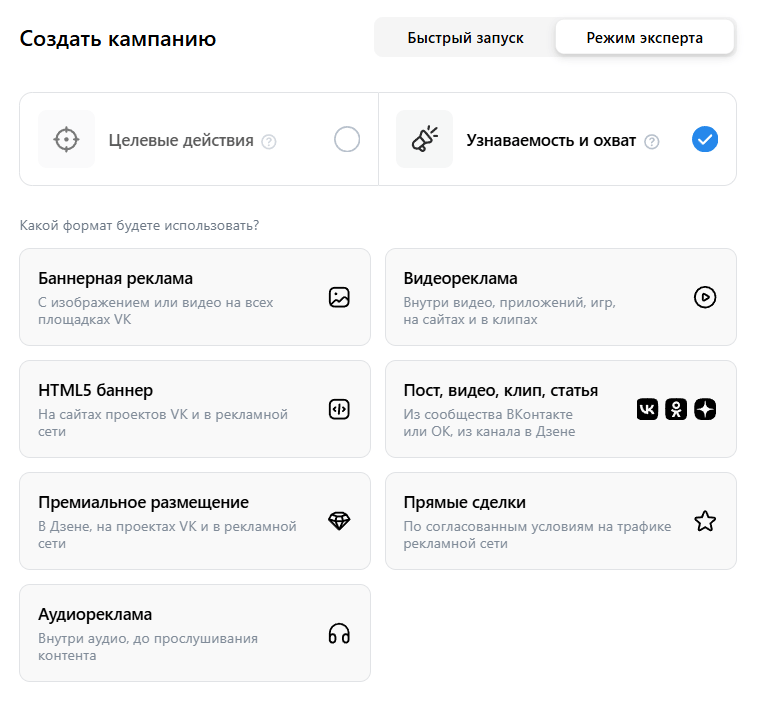Click the crosshair target icon for Целевые действия

66,139
